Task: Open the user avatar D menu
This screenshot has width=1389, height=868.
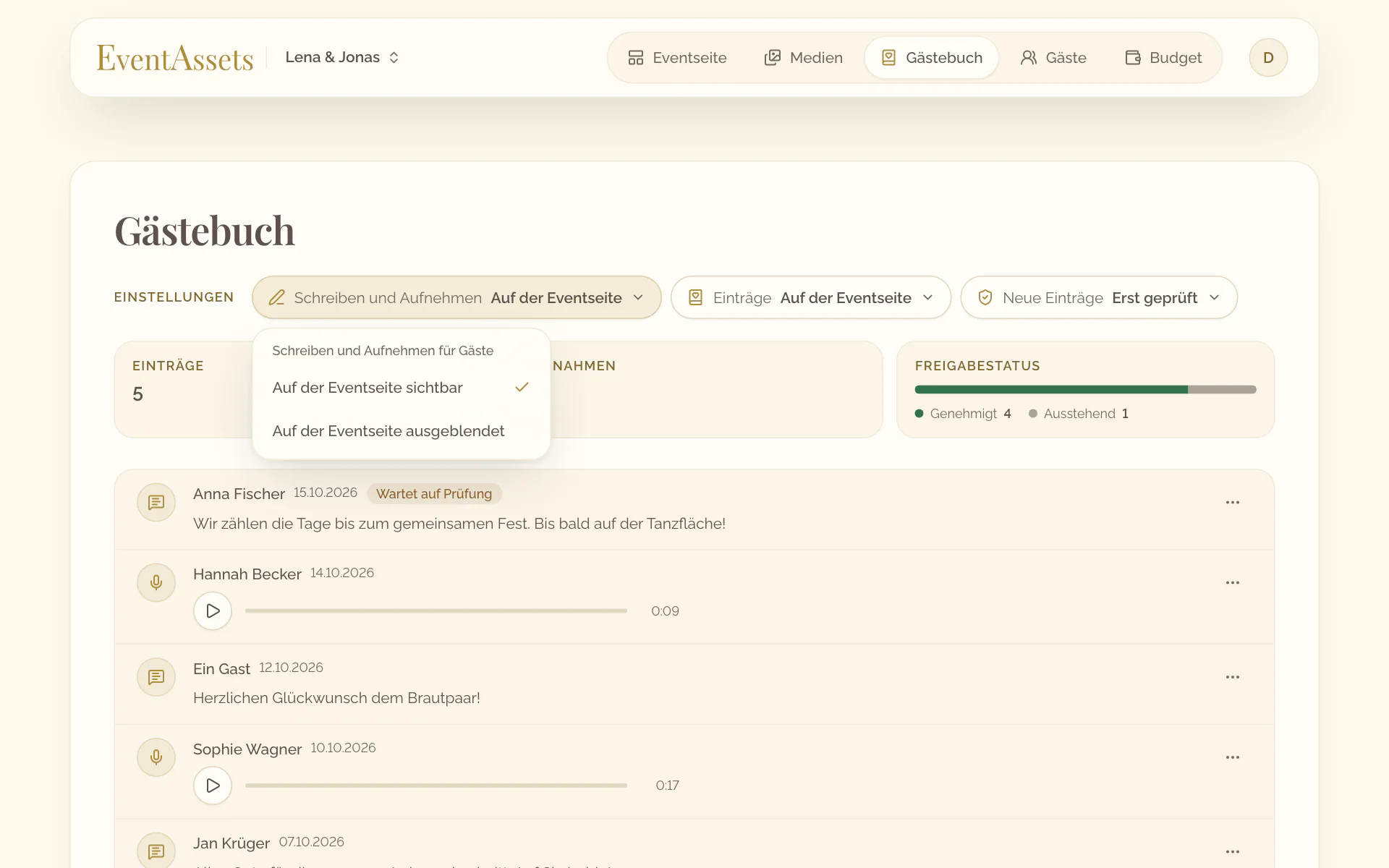Action: coord(1268,58)
